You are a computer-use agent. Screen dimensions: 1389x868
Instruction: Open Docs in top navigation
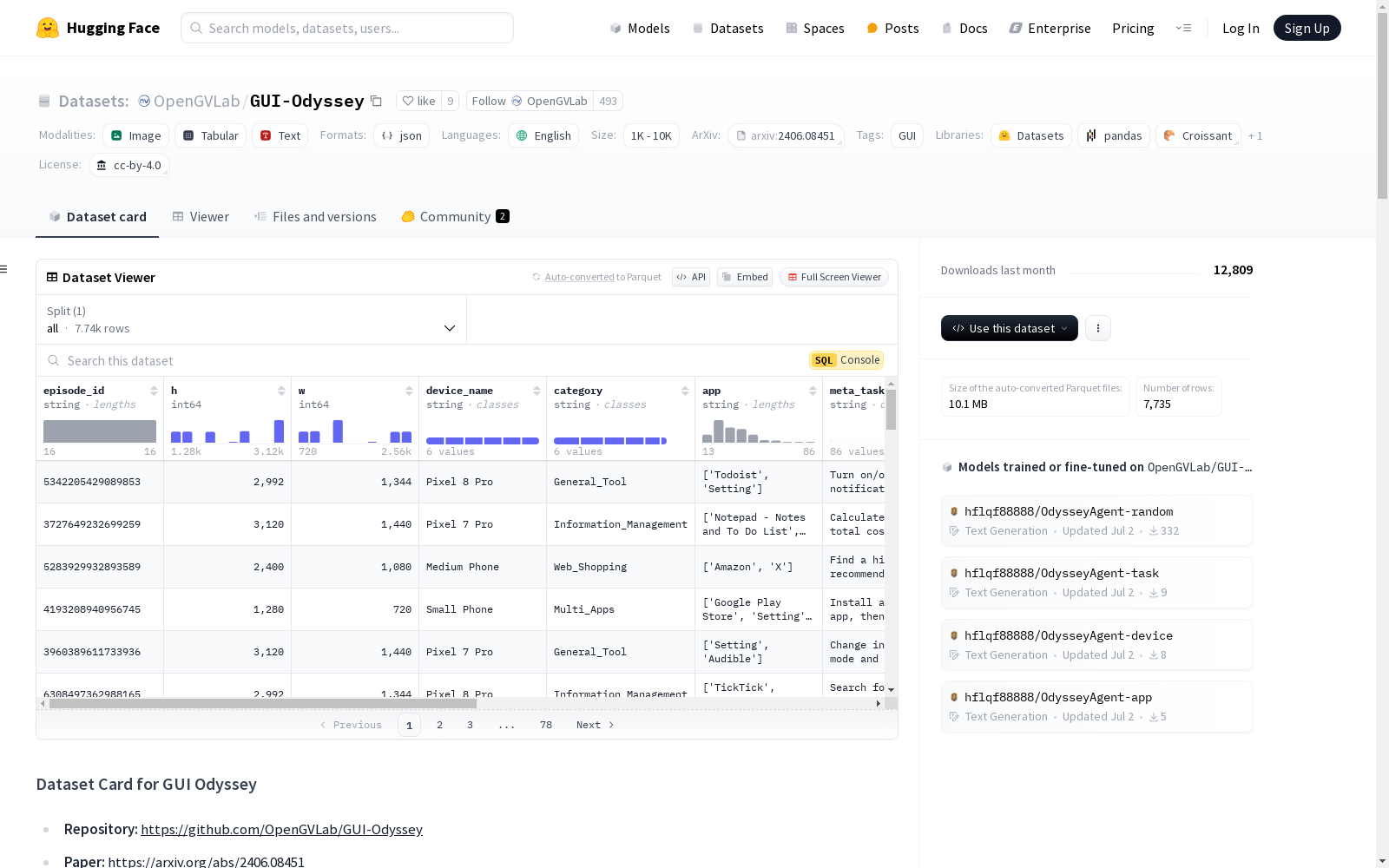[x=964, y=28]
